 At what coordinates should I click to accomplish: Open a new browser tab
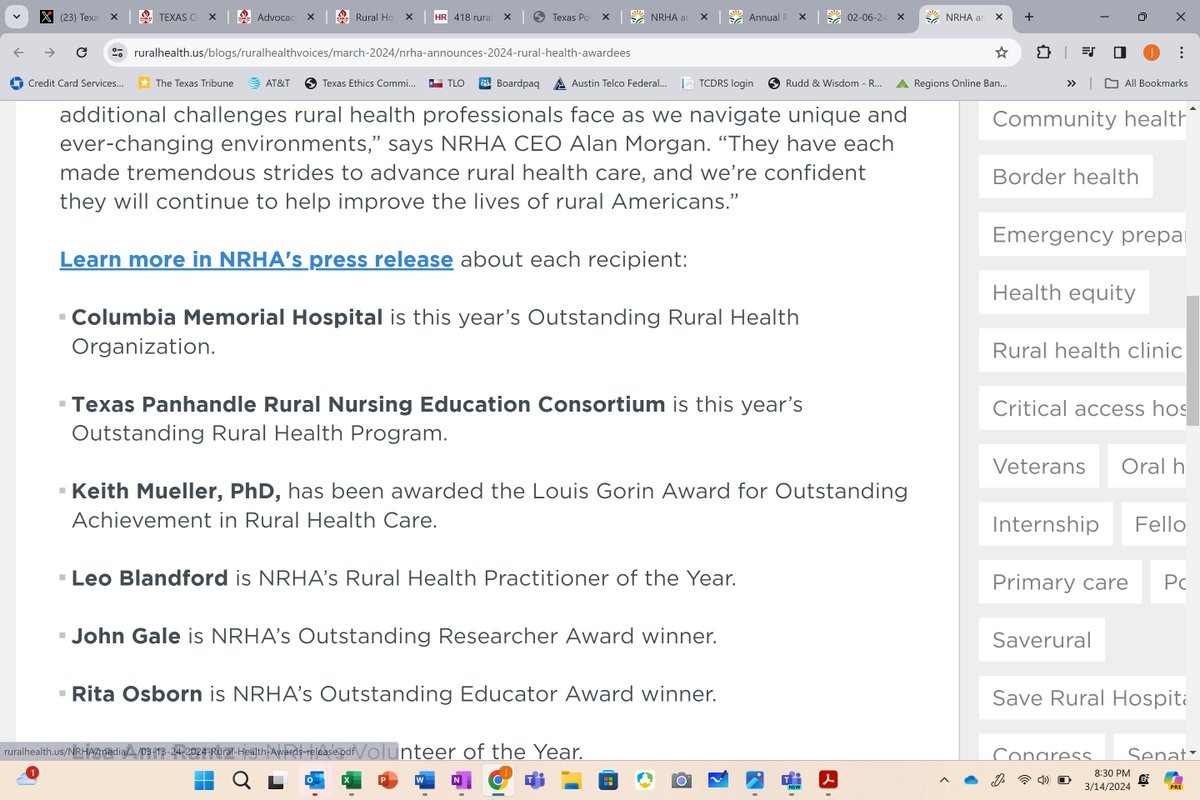click(x=1029, y=17)
